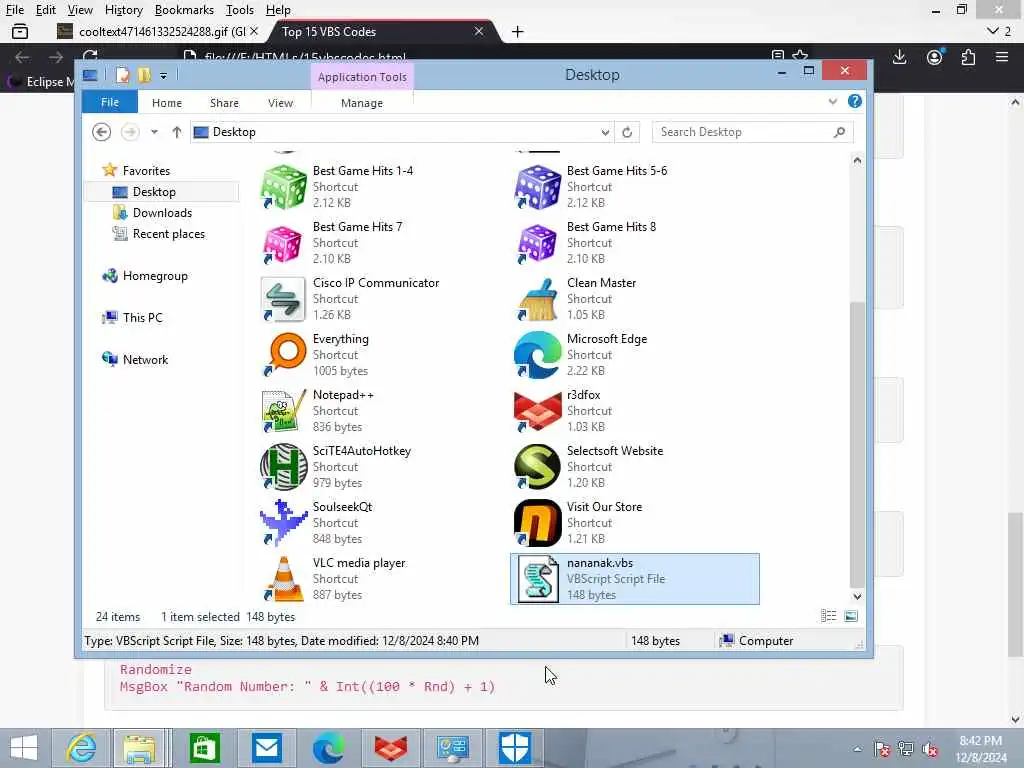
Task: Click scroll down arrow in file list
Action: pos(857,596)
